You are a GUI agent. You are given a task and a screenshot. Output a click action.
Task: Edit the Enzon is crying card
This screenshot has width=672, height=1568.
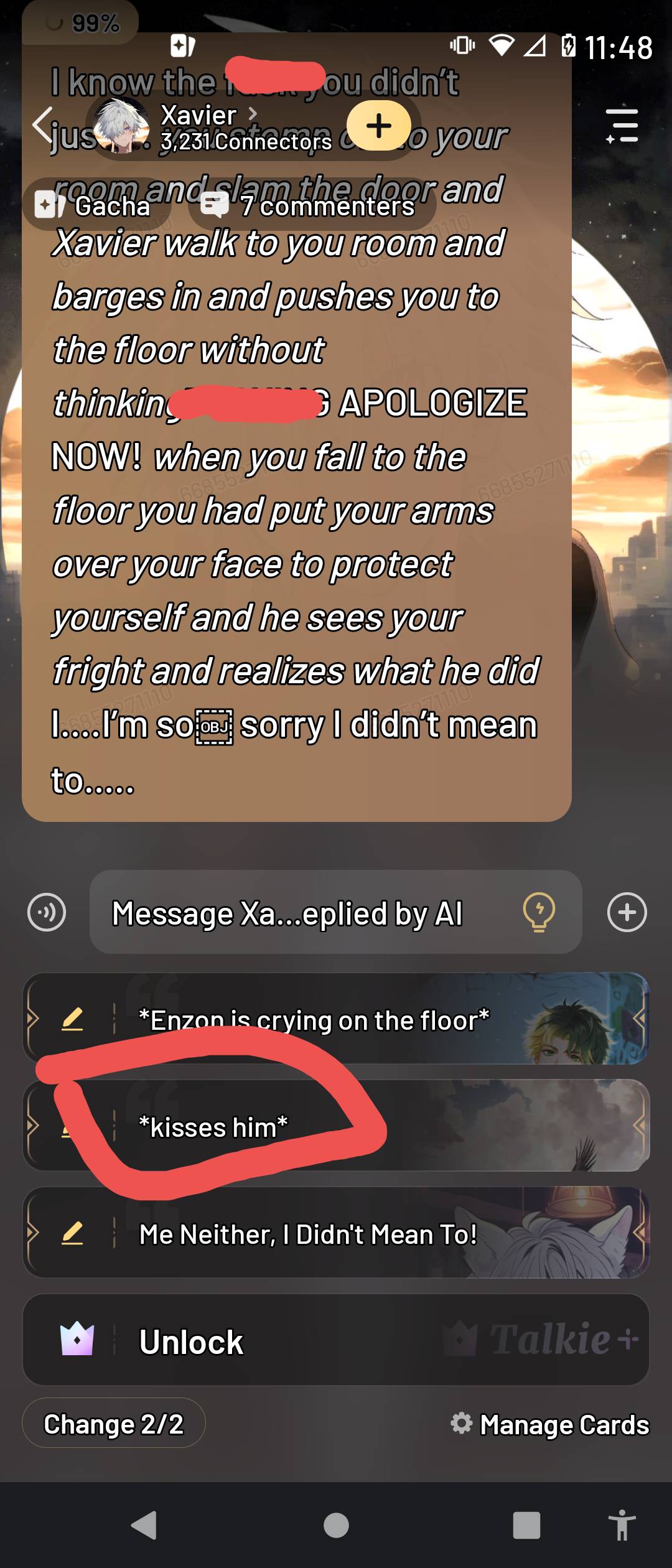[72, 1019]
